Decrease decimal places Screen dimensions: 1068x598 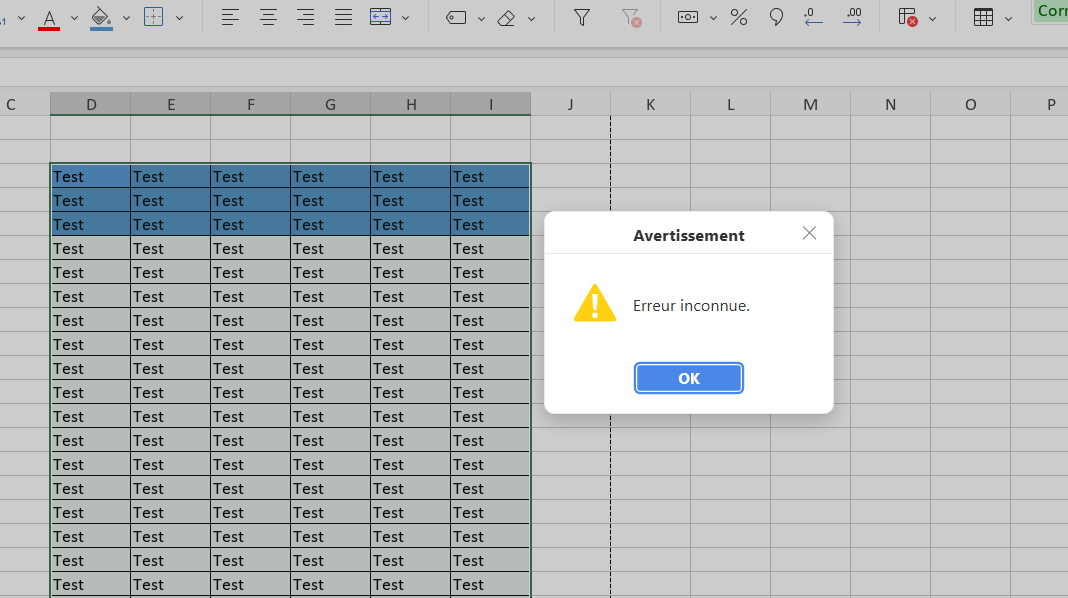click(813, 18)
